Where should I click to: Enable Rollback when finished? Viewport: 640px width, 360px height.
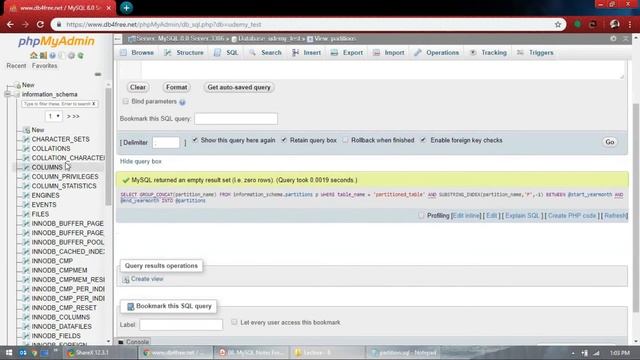point(345,140)
